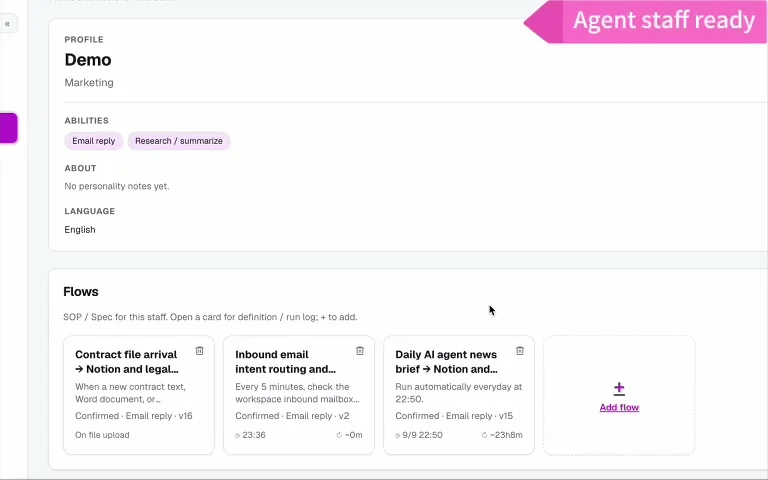Click the plus icon above Add flow
Image resolution: width=768 pixels, height=480 pixels.
click(619, 389)
